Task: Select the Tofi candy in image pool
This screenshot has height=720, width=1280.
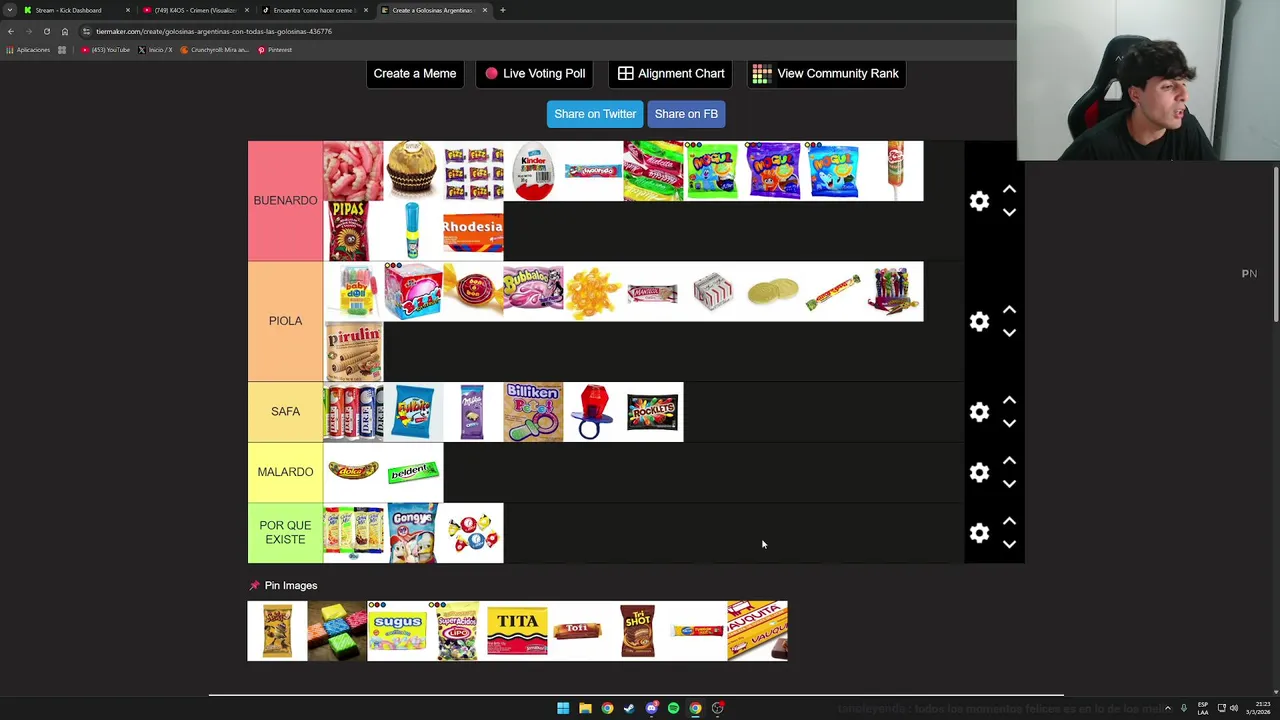Action: point(577,631)
